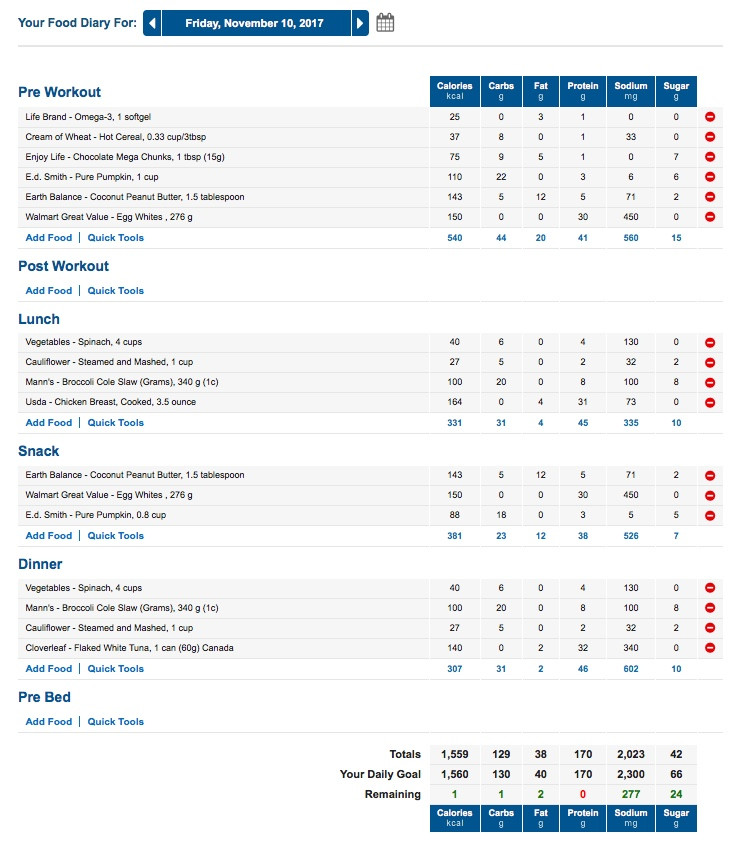This screenshot has height=846, width=738.
Task: Open the calendar date picker
Action: click(385, 23)
